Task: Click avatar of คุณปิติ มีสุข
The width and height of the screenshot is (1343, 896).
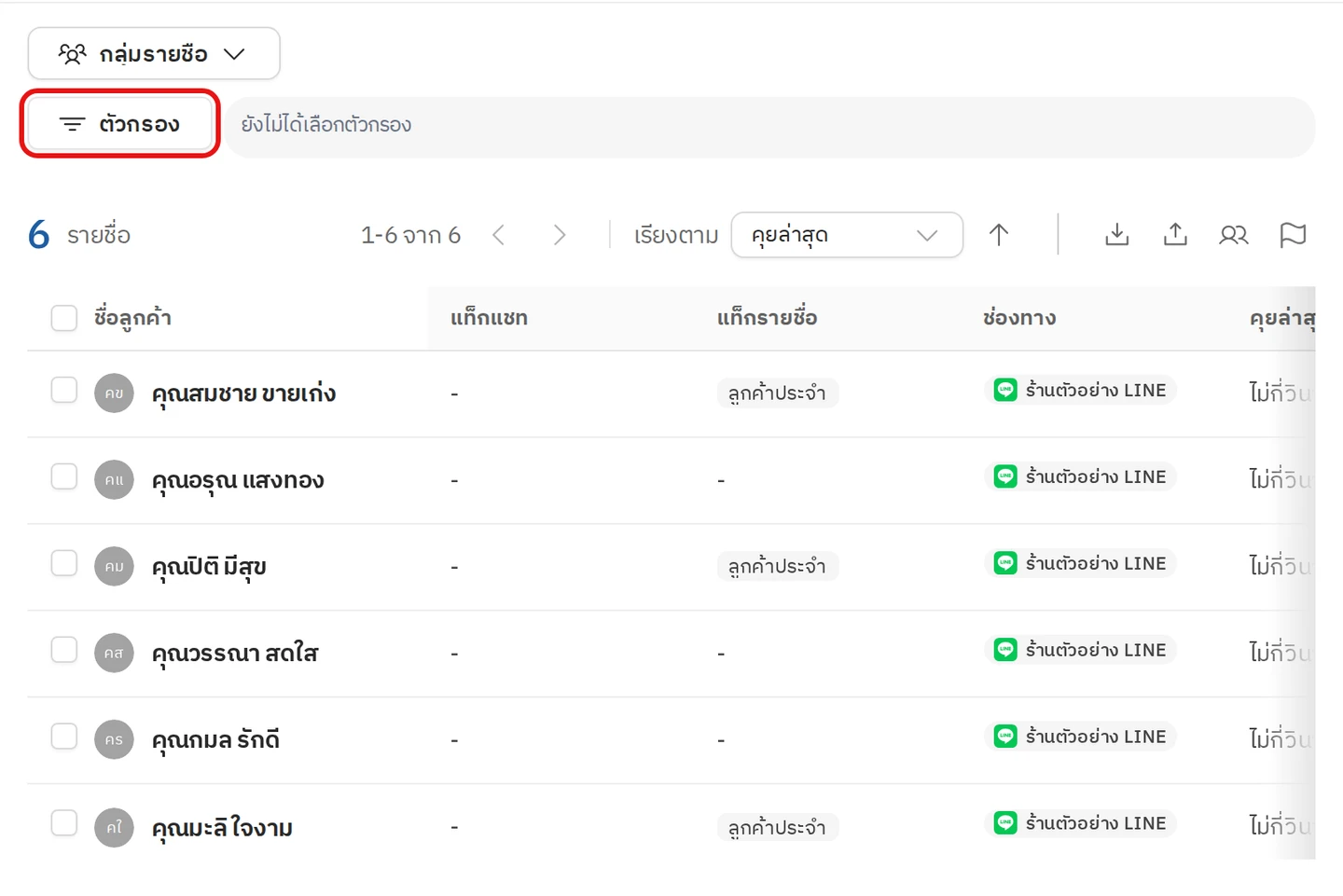Action: click(x=114, y=567)
